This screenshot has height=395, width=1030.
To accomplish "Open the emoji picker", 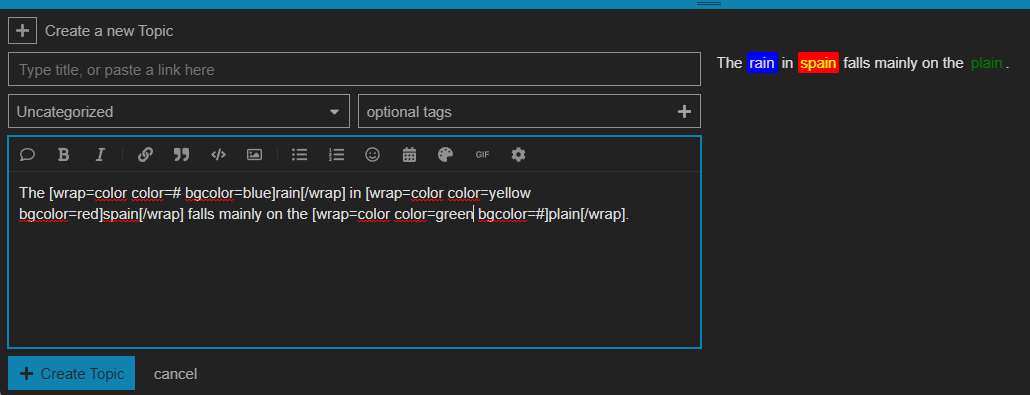I will pyautogui.click(x=372, y=154).
